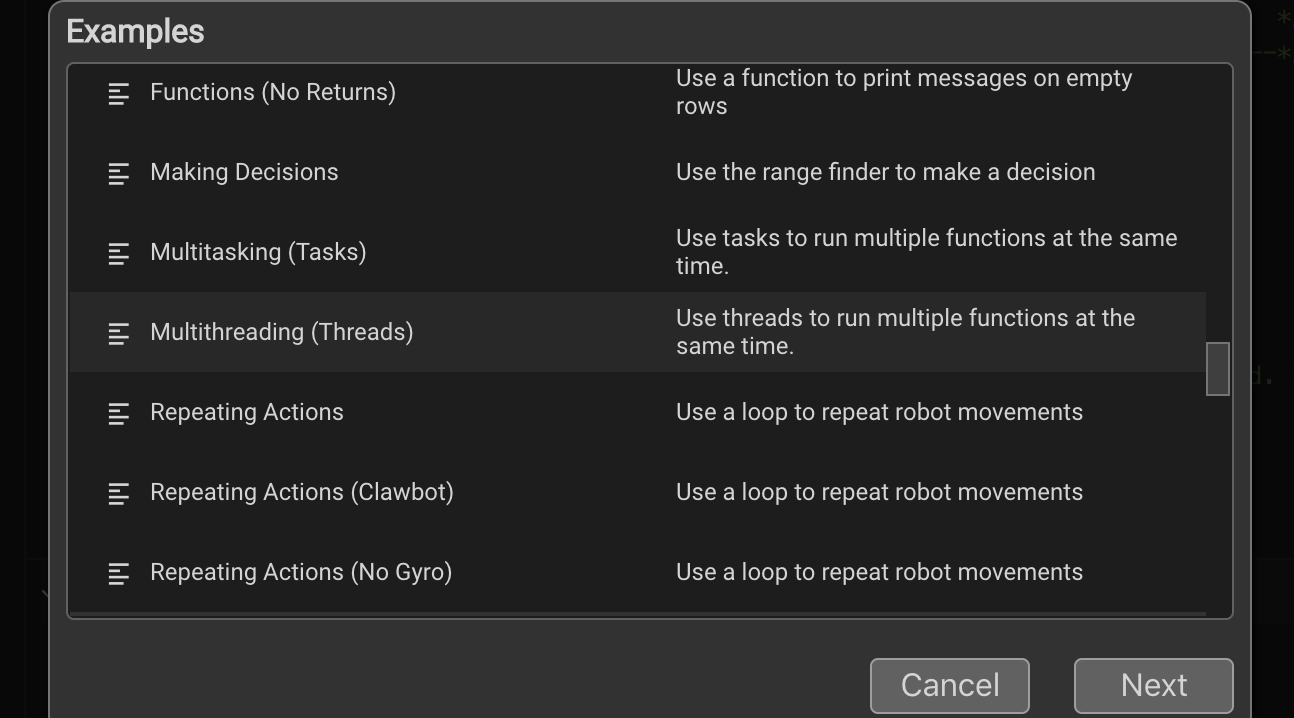1294x718 pixels.
Task: Select the Making Decisions example
Action: 244,172
